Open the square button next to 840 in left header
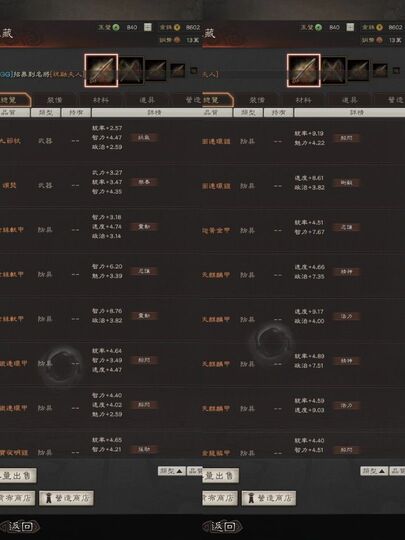Viewport: 405px width, 540px height. (x=147, y=27)
